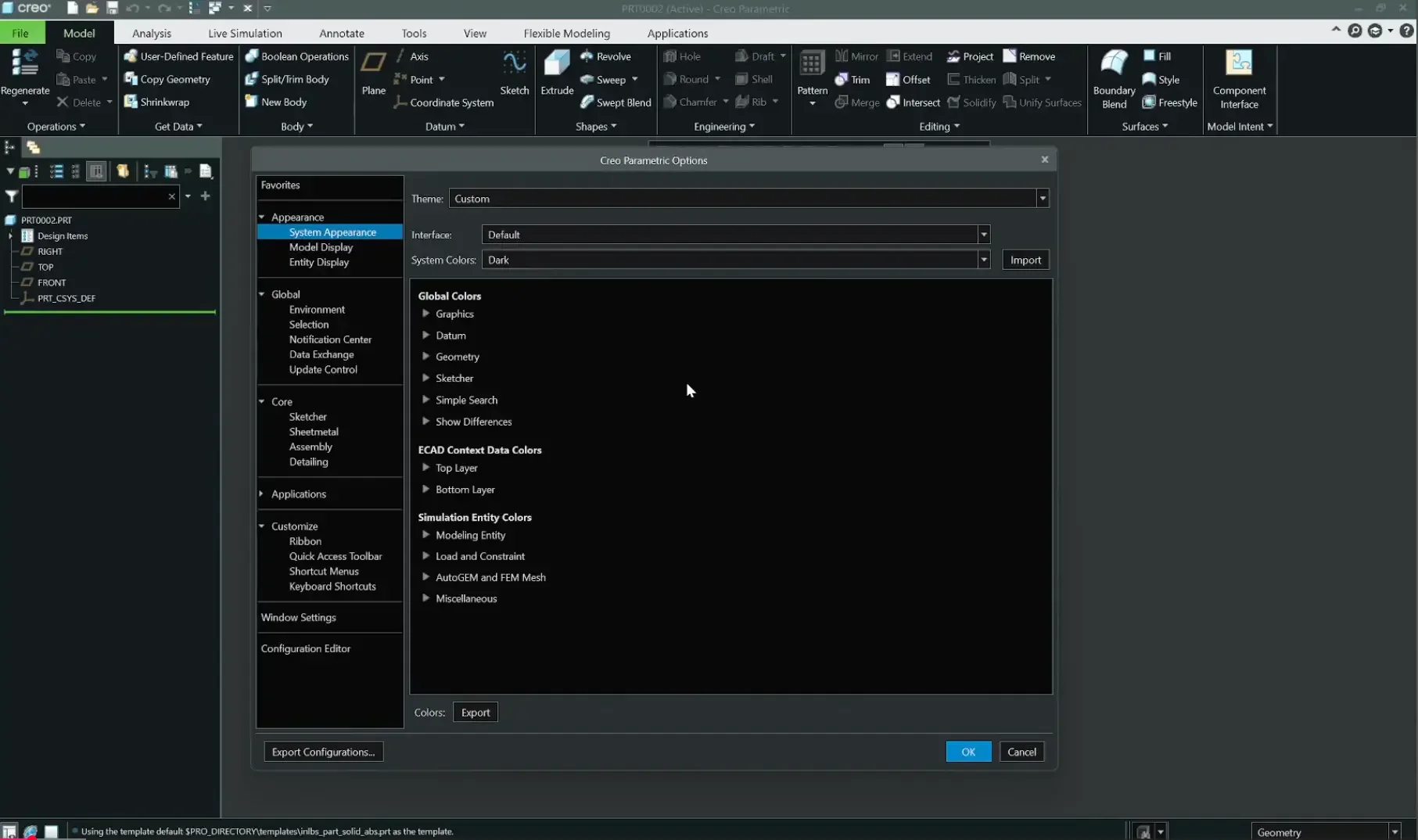1418x840 pixels.
Task: Click the model tree filter icon
Action: (12, 196)
